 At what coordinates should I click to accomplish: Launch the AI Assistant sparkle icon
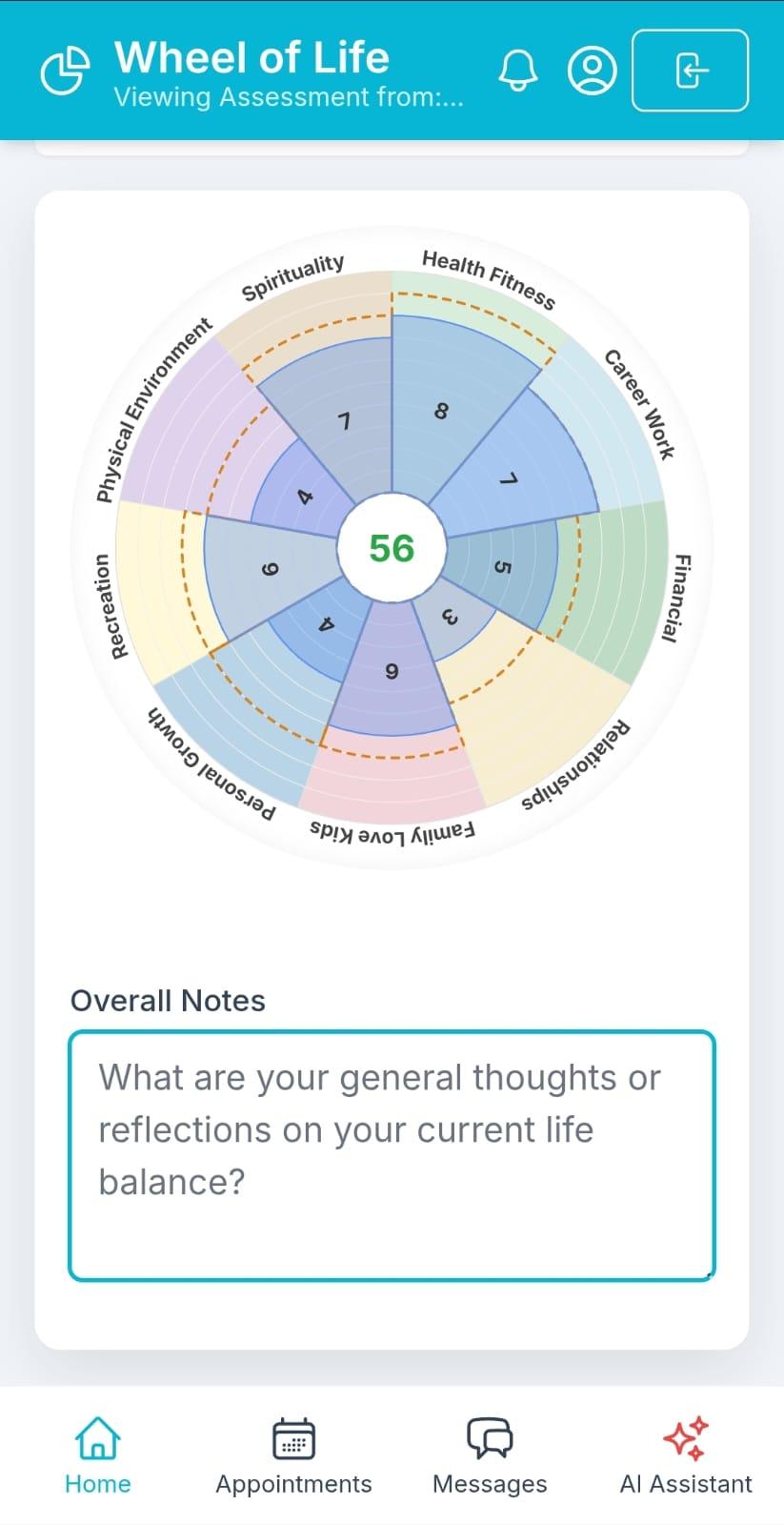tap(686, 1438)
